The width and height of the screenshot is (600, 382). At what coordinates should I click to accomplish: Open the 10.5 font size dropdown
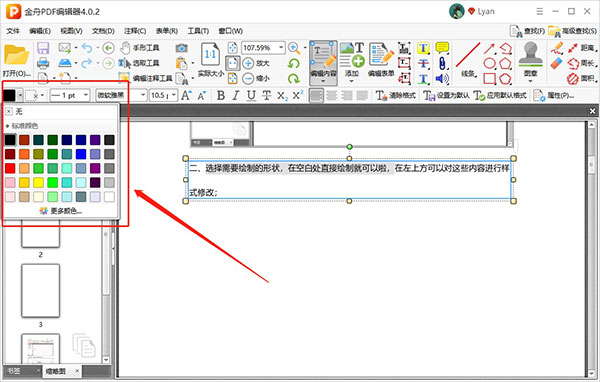[174, 95]
